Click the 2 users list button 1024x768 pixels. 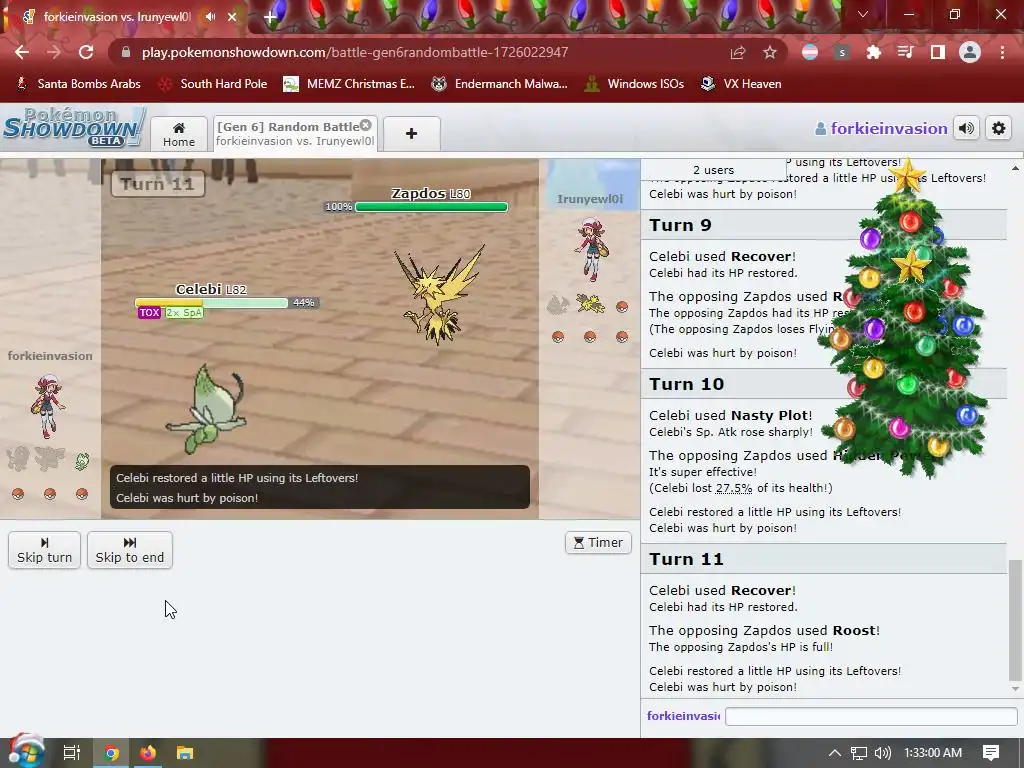(713, 170)
